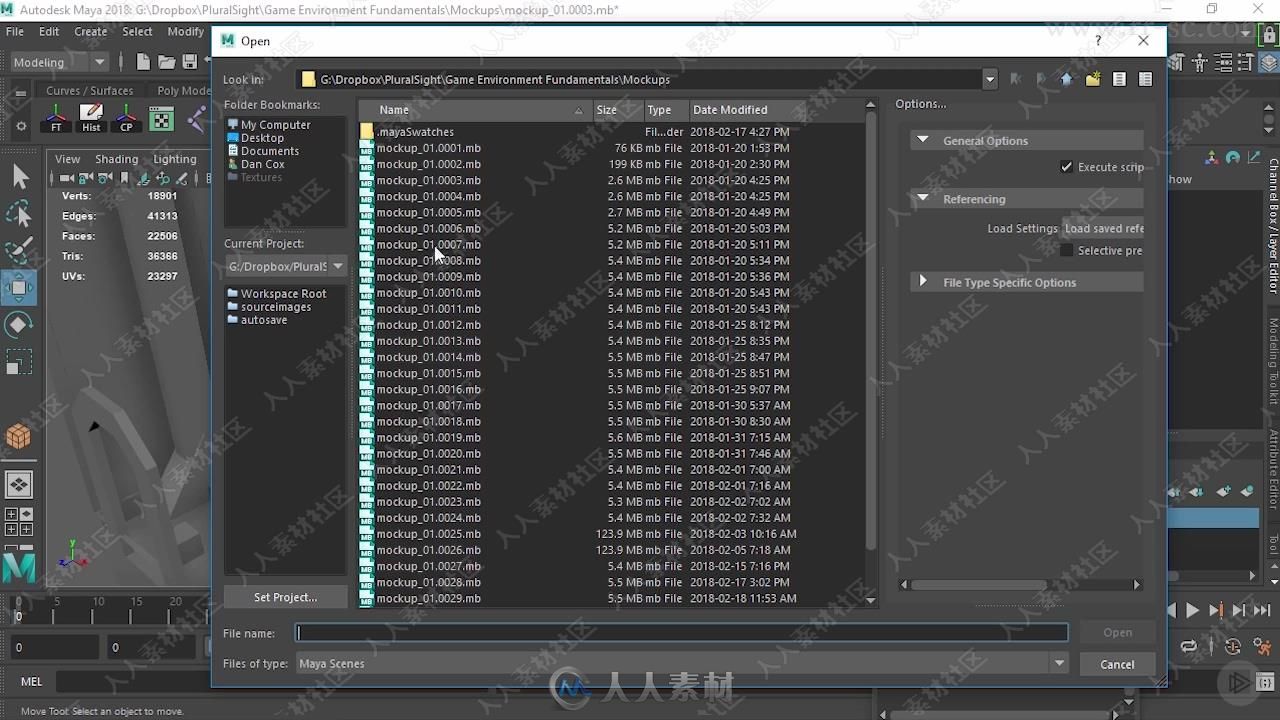
Task: Open the Look in path dropdown
Action: (x=989, y=79)
